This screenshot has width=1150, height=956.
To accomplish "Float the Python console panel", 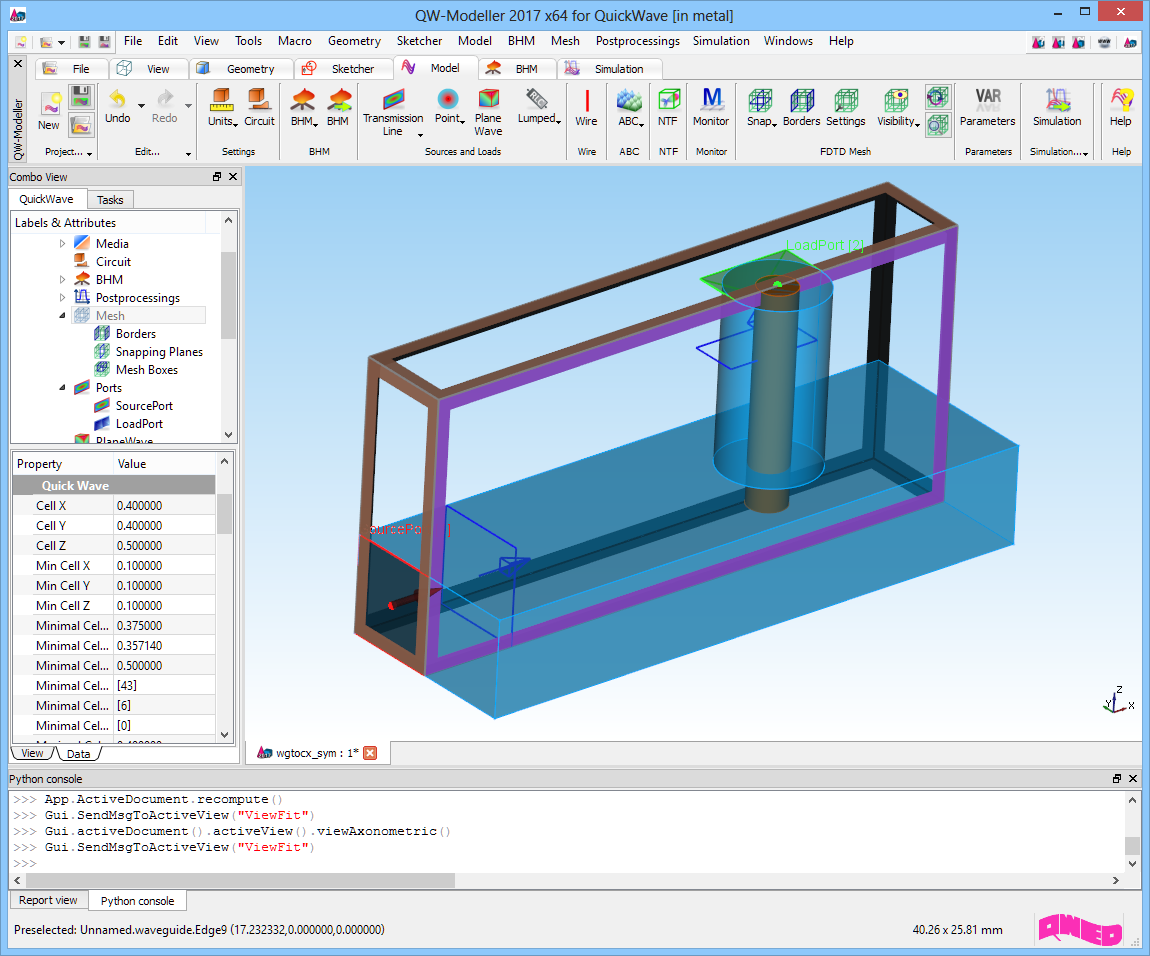I will pos(1117,778).
